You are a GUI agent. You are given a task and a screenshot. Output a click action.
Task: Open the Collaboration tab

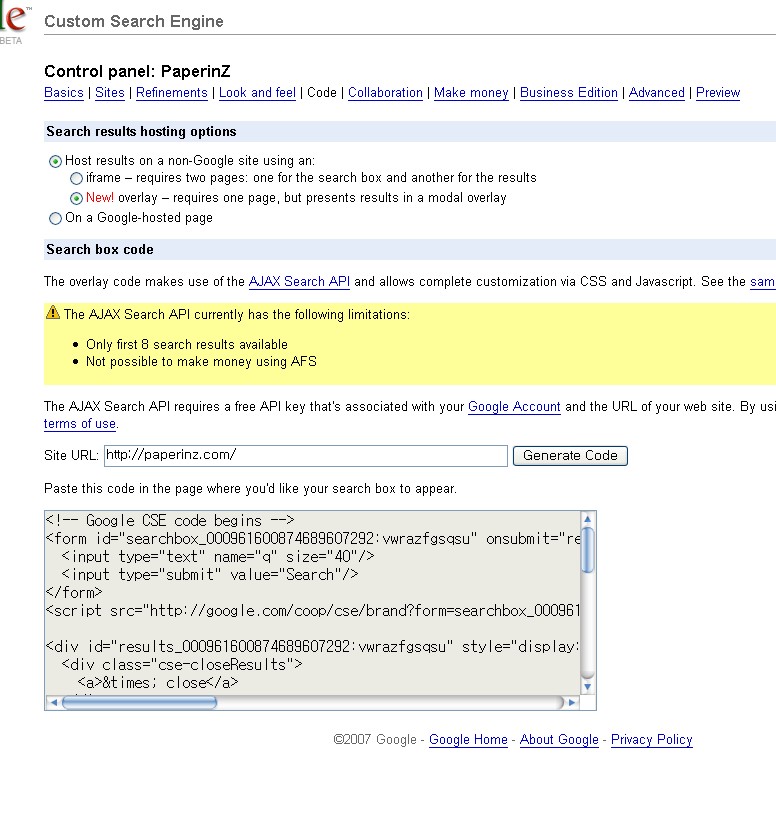click(x=385, y=93)
